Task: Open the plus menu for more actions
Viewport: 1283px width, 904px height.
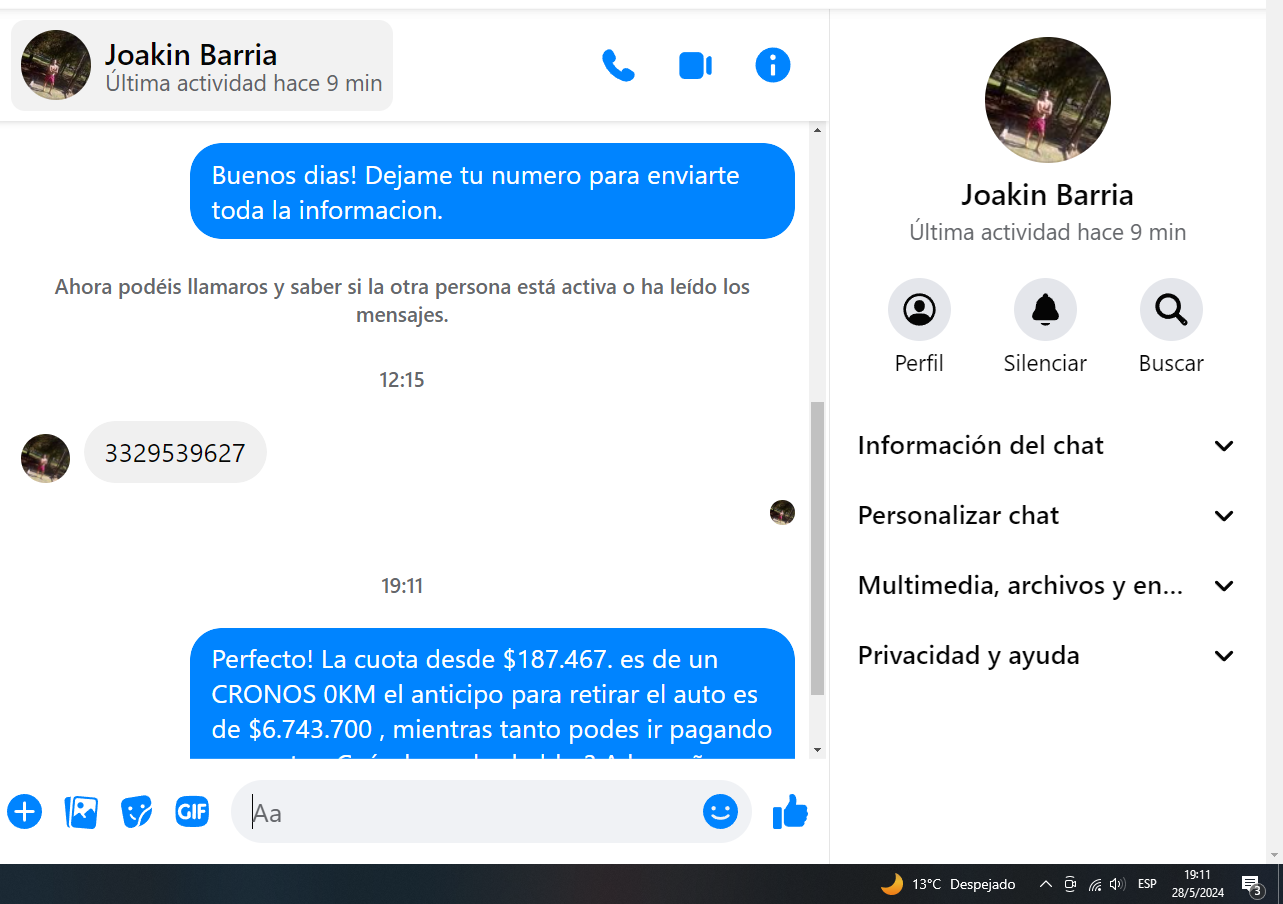Action: coord(25,812)
